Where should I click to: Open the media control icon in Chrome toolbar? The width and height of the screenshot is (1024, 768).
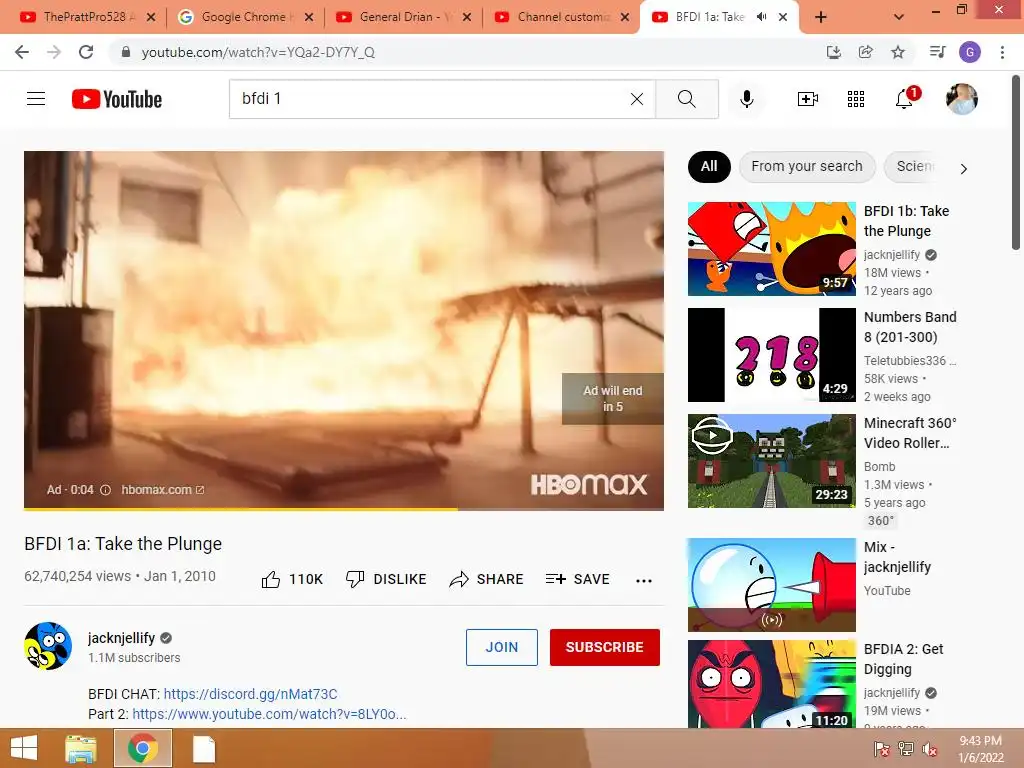(x=937, y=52)
